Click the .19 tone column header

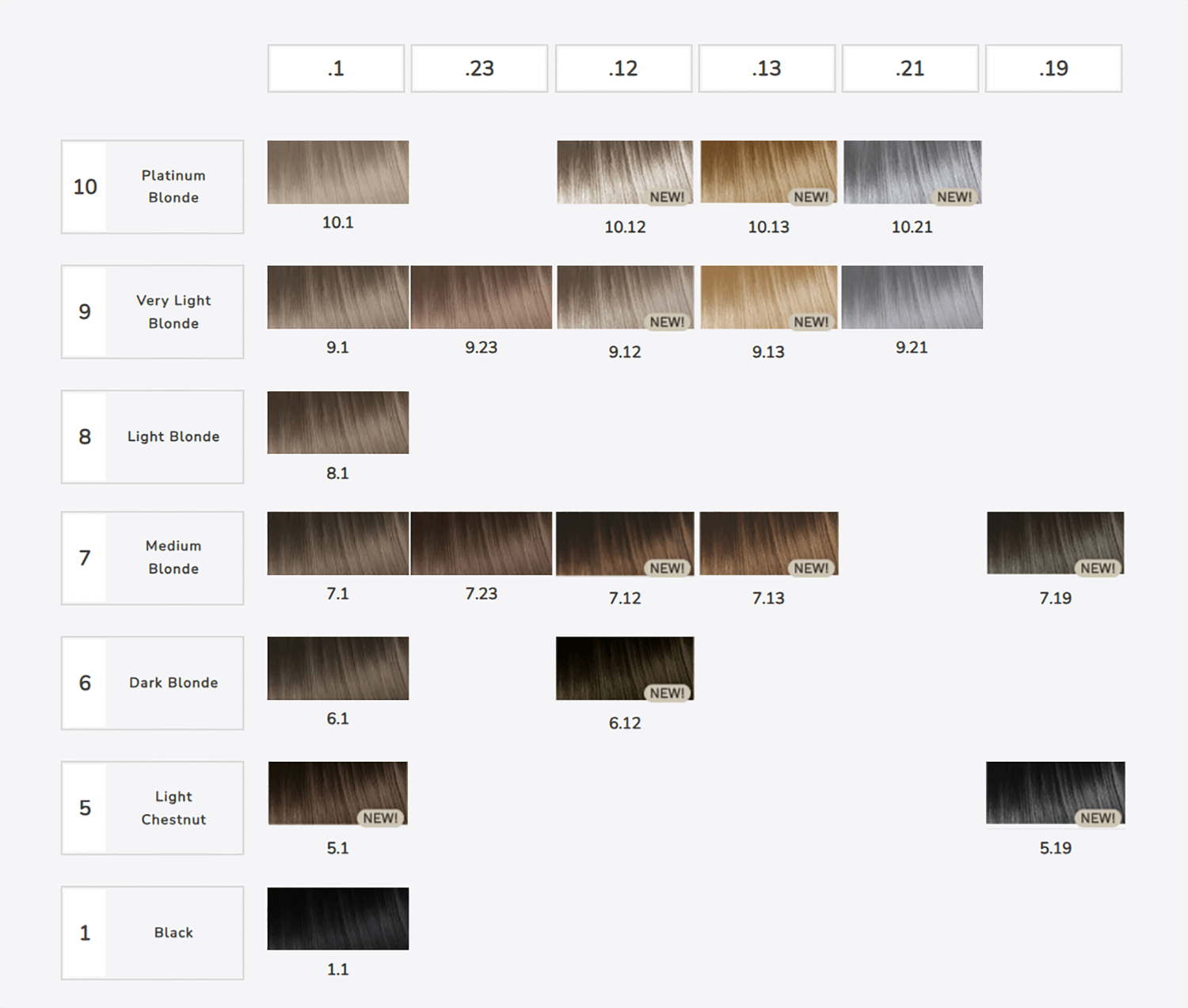[1053, 69]
